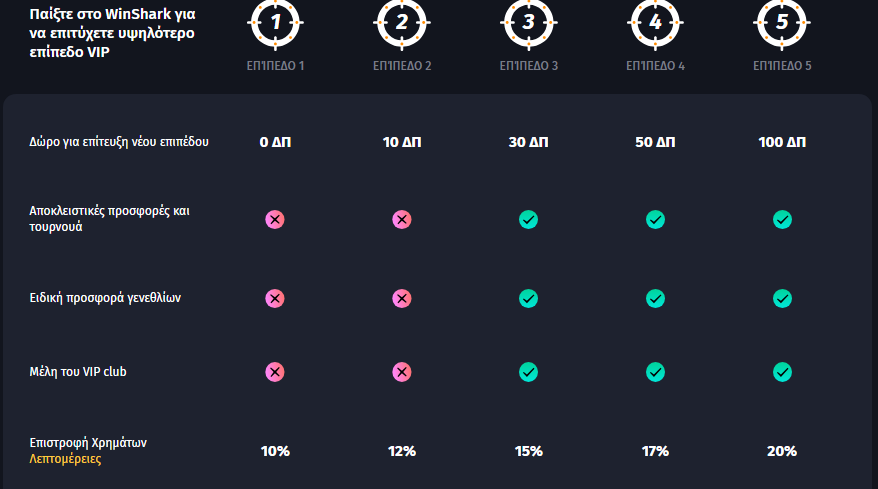The image size is (878, 489).
Task: Click the Επιστροφή Χρημάτων row label
Action: (88, 442)
